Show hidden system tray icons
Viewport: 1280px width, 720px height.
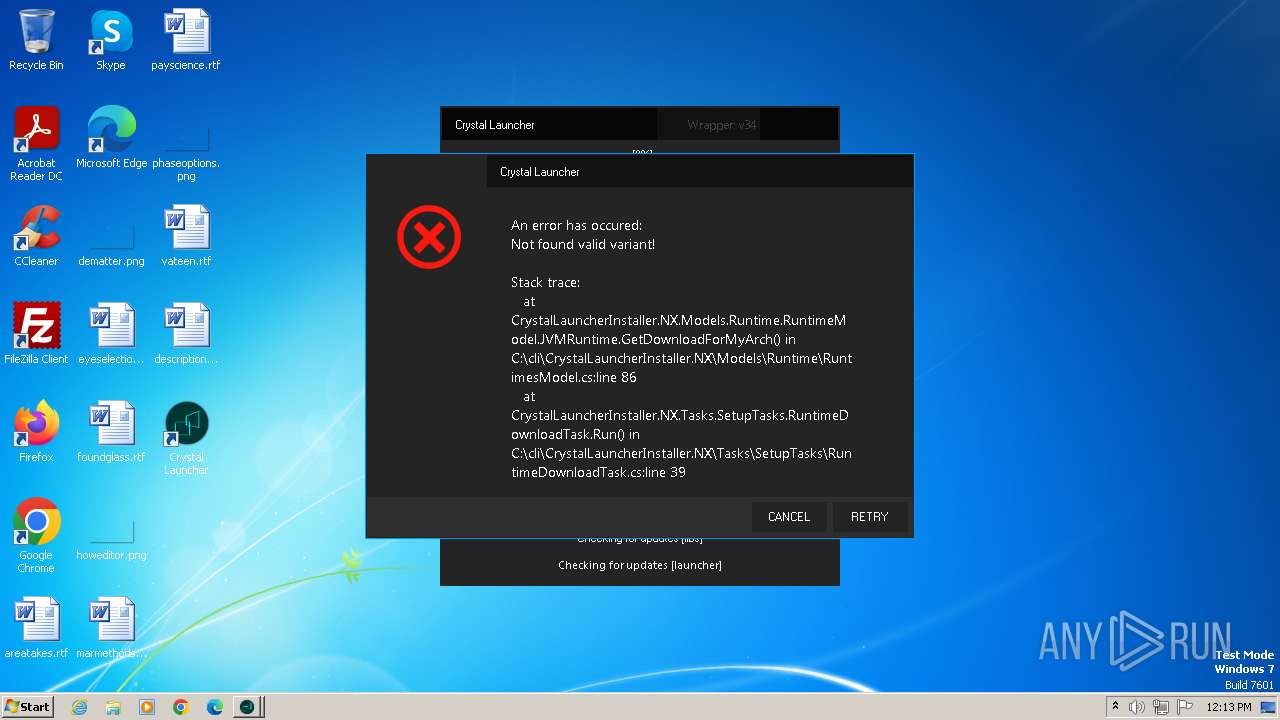pyautogui.click(x=1115, y=706)
